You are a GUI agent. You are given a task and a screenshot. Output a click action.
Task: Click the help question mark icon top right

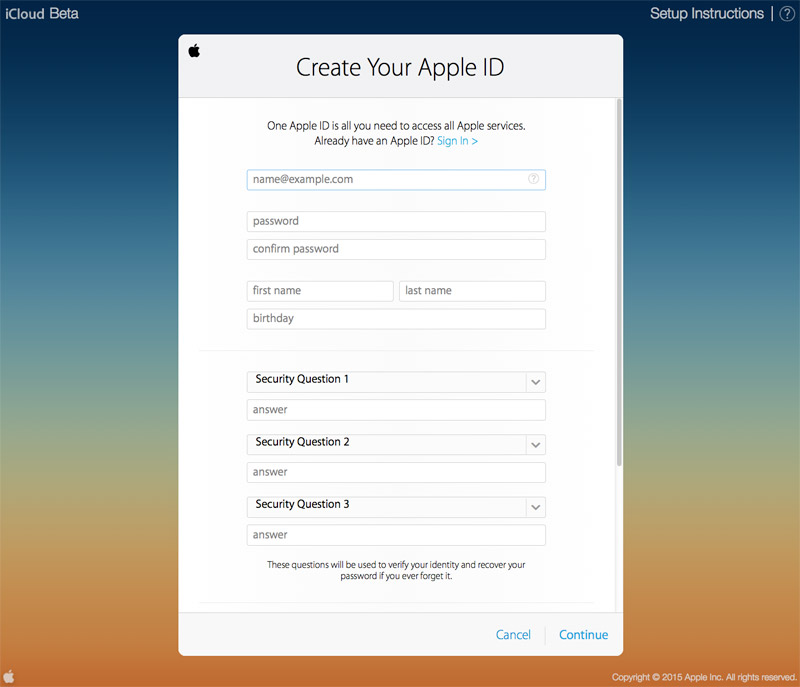[x=787, y=13]
